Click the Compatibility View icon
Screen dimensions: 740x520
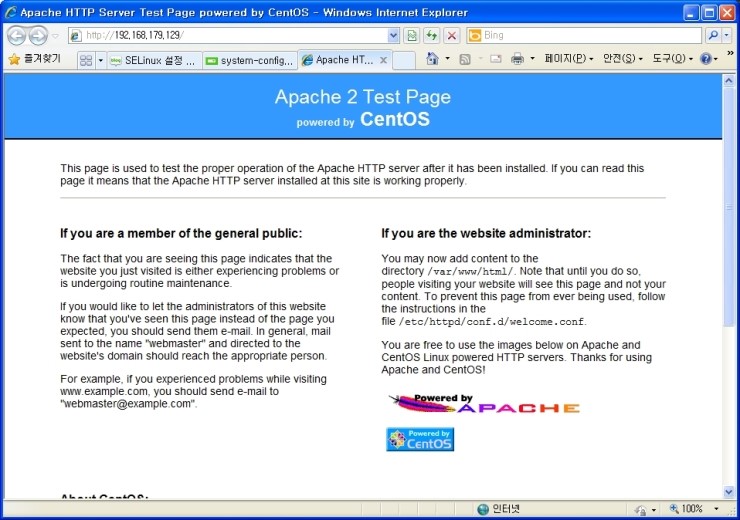click(x=412, y=35)
